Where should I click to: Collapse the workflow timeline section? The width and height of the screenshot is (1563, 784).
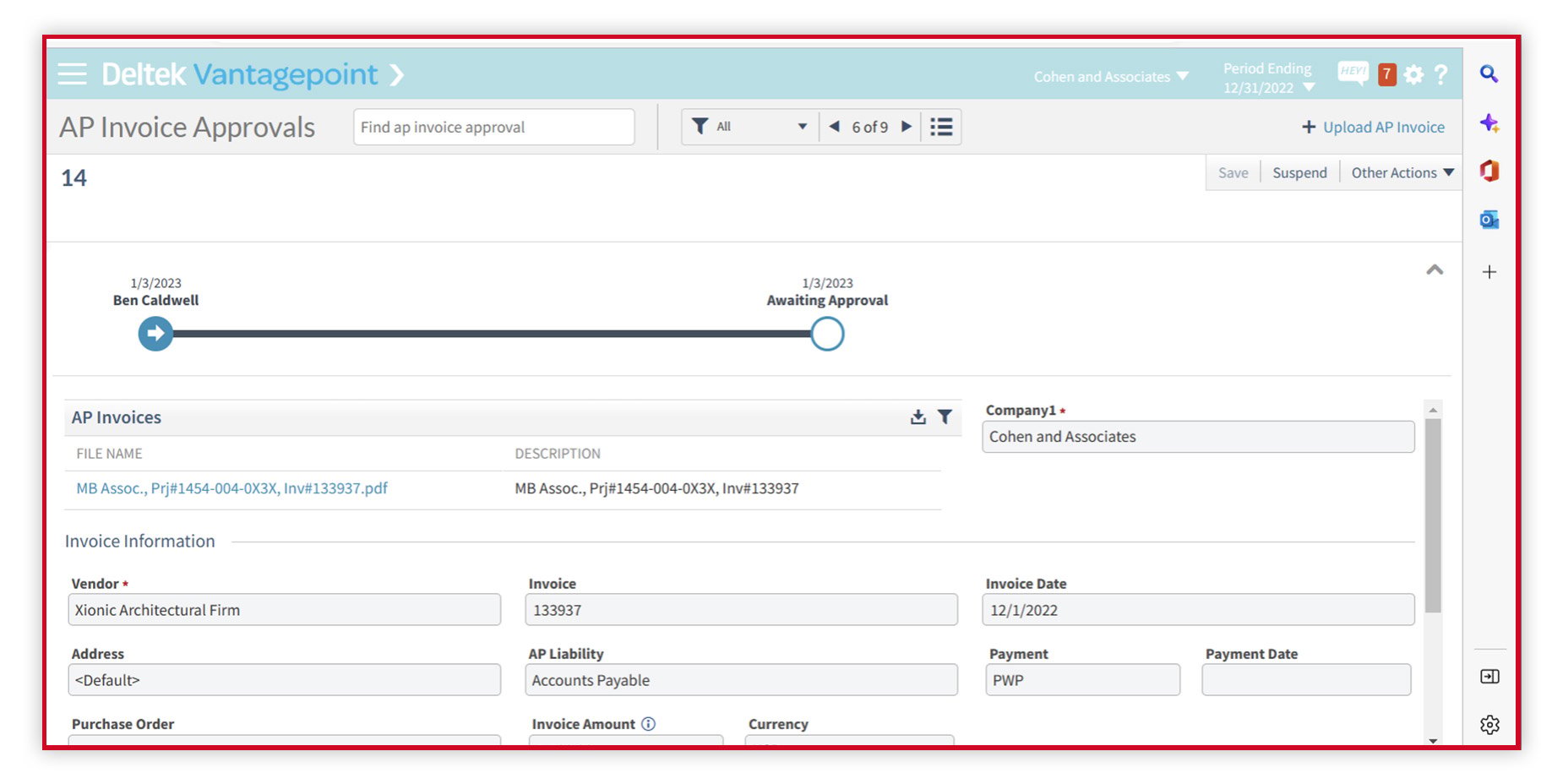click(x=1435, y=270)
